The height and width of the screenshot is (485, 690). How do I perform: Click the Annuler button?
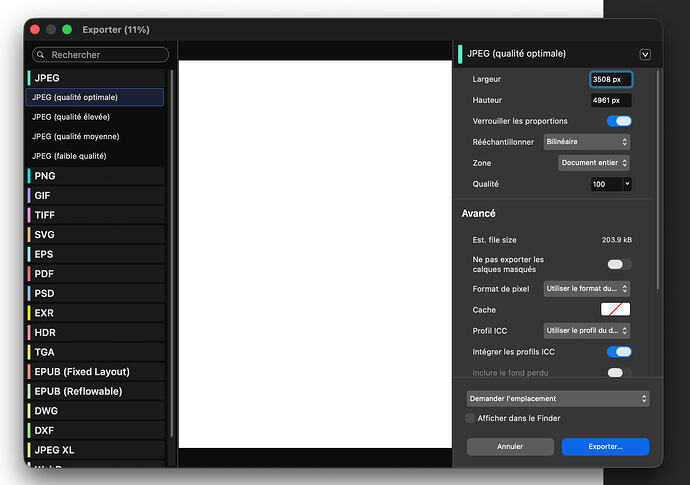pyautogui.click(x=510, y=447)
